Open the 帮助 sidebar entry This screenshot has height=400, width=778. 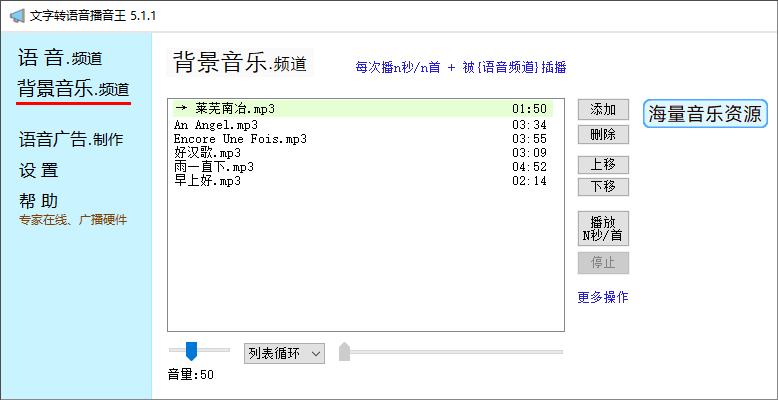[x=39, y=201]
